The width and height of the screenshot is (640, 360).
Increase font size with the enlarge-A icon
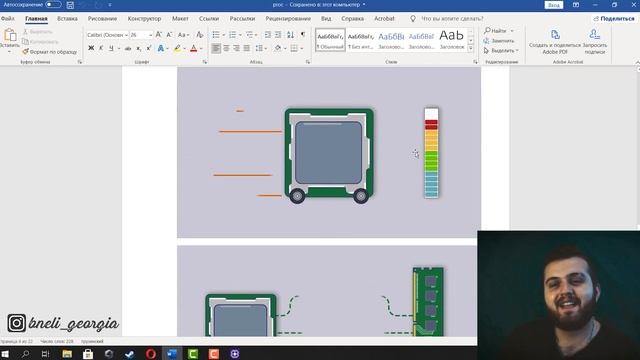click(x=159, y=35)
